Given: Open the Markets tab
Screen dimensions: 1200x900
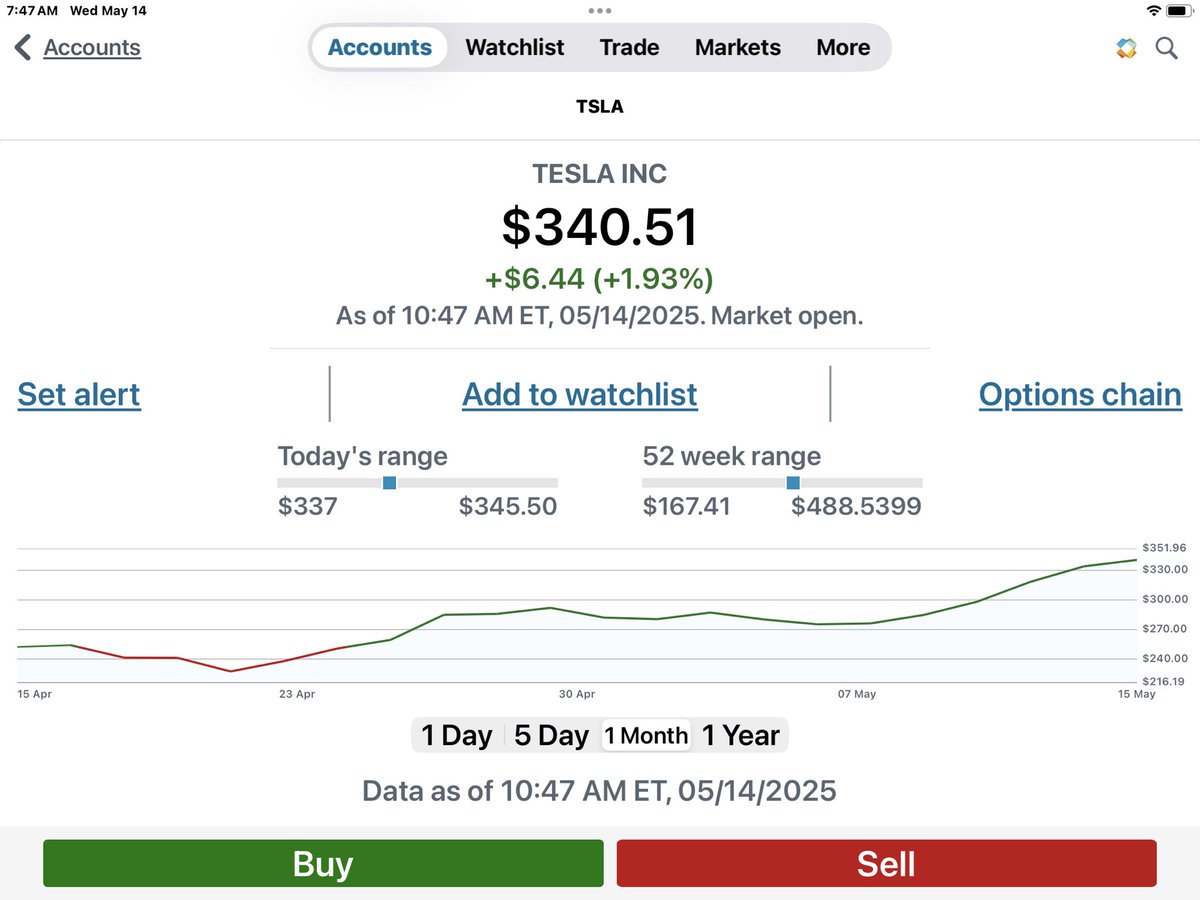Looking at the screenshot, I should [738, 47].
